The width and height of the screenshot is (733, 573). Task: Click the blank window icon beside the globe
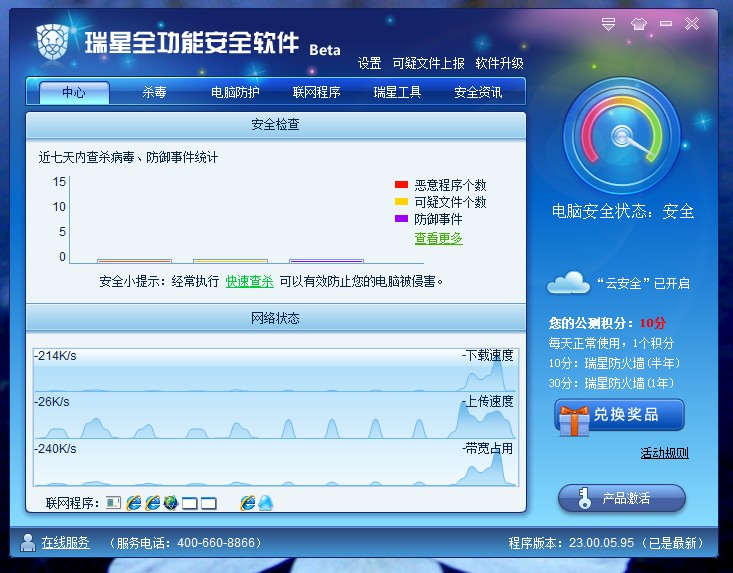coord(189,503)
